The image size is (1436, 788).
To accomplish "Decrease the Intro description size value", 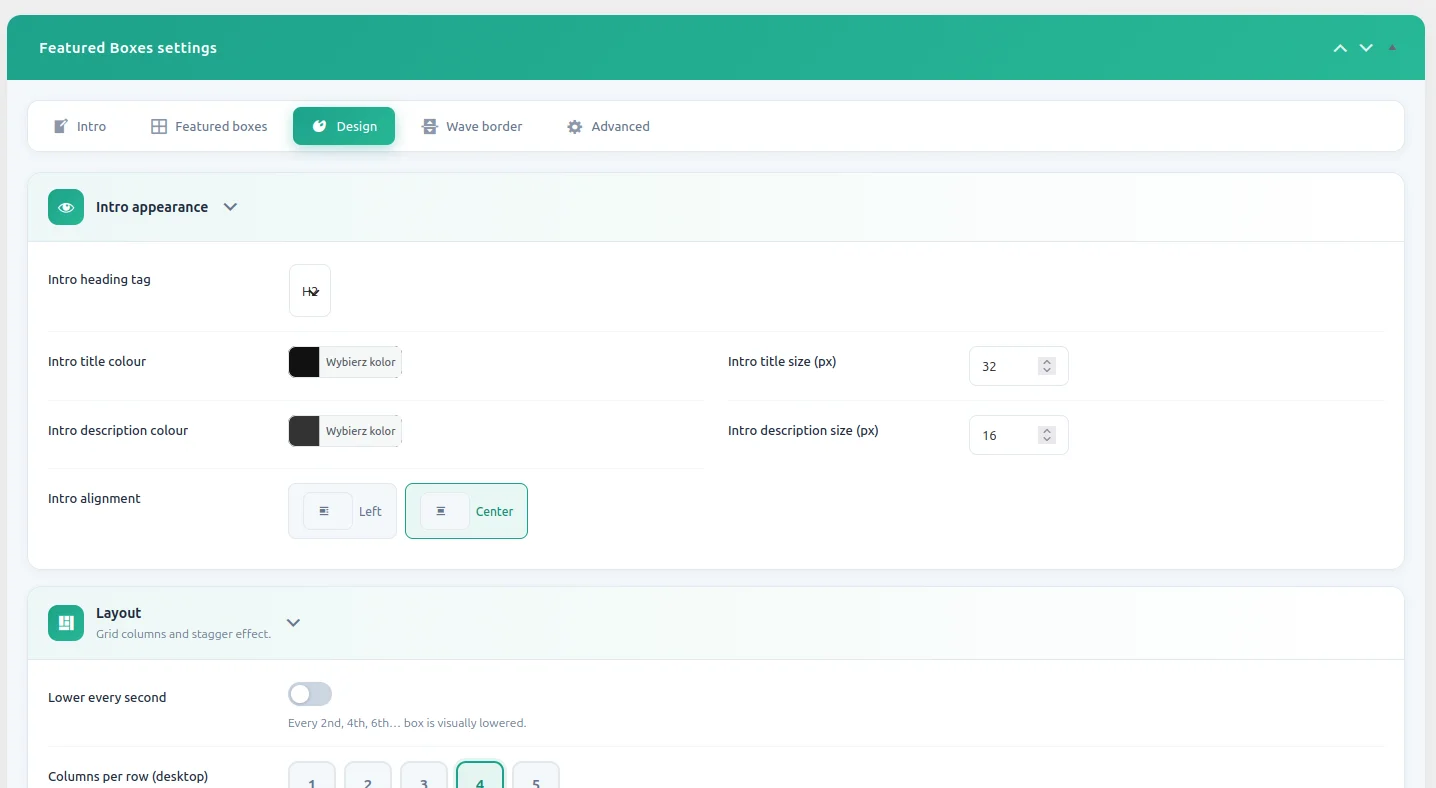I will tap(1047, 440).
